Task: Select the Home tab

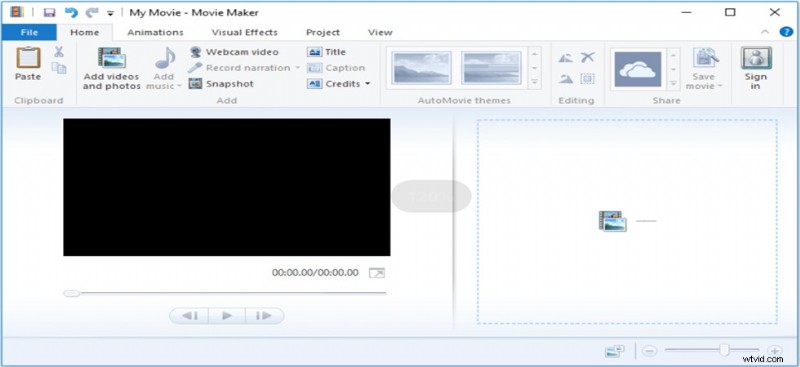Action: click(x=85, y=32)
